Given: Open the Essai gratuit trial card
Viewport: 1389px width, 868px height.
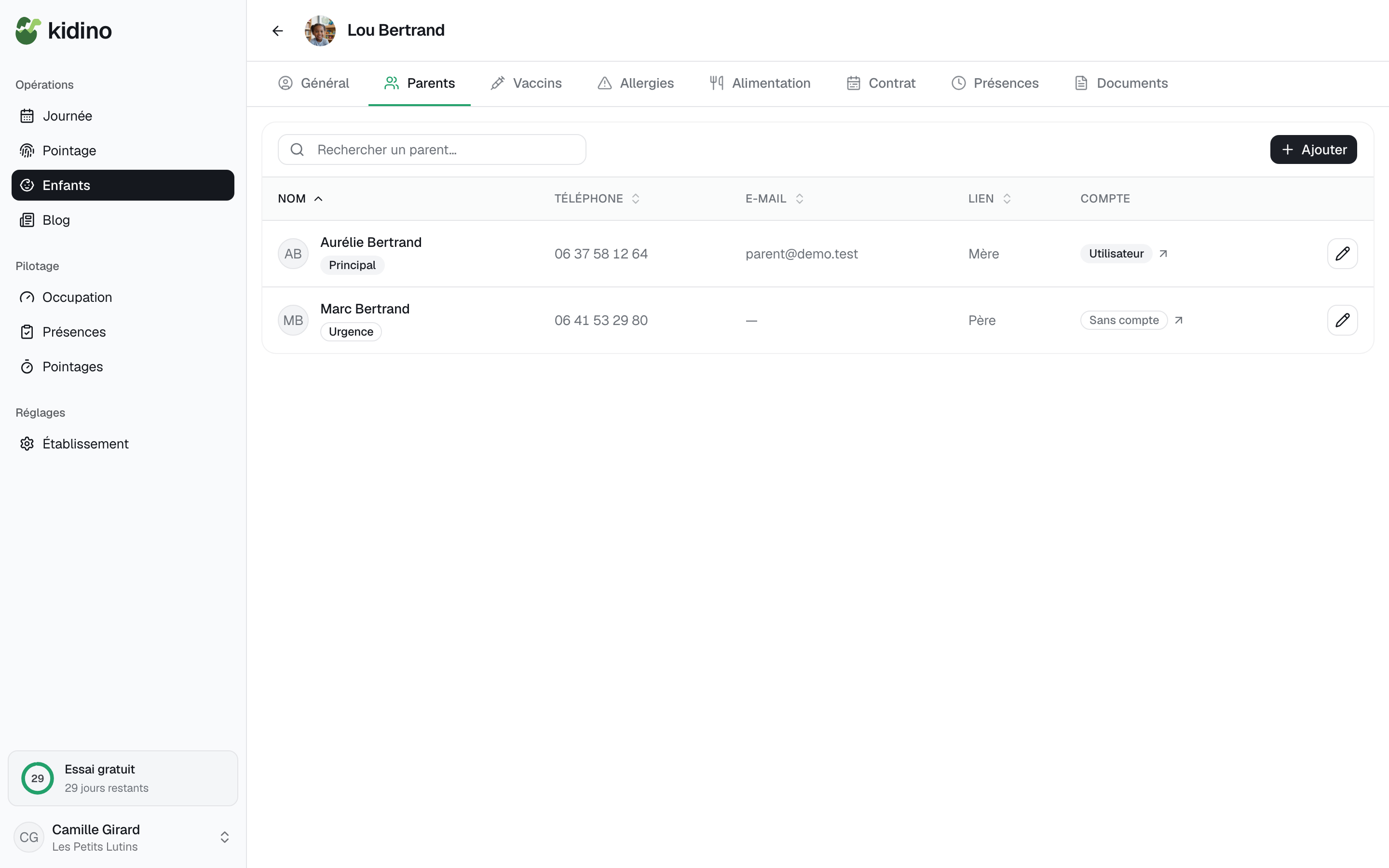Looking at the screenshot, I should (123, 778).
